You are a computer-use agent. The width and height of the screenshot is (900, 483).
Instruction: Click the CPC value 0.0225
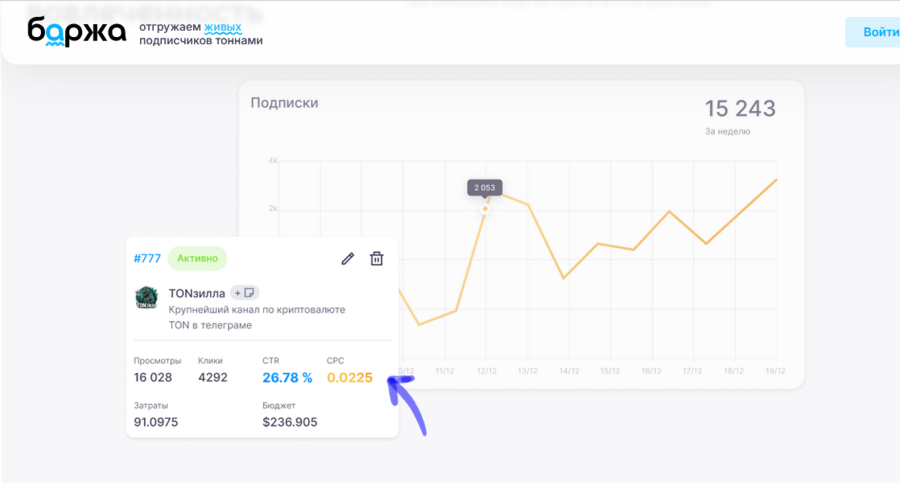click(x=349, y=378)
